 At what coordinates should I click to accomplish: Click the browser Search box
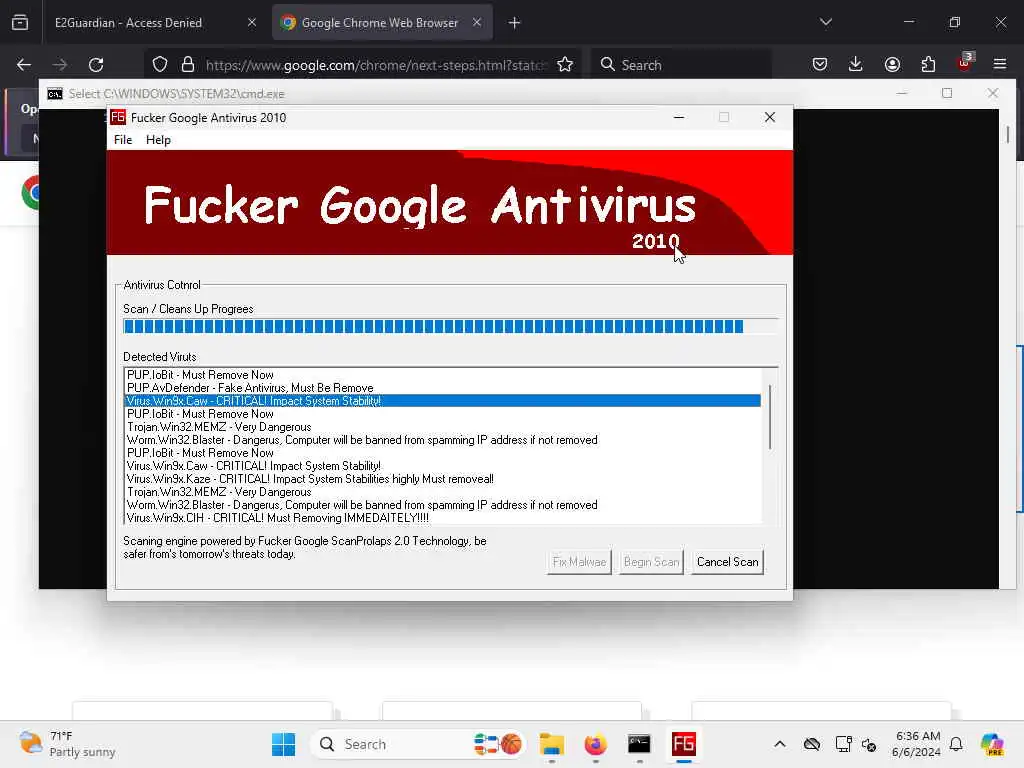[x=682, y=65]
